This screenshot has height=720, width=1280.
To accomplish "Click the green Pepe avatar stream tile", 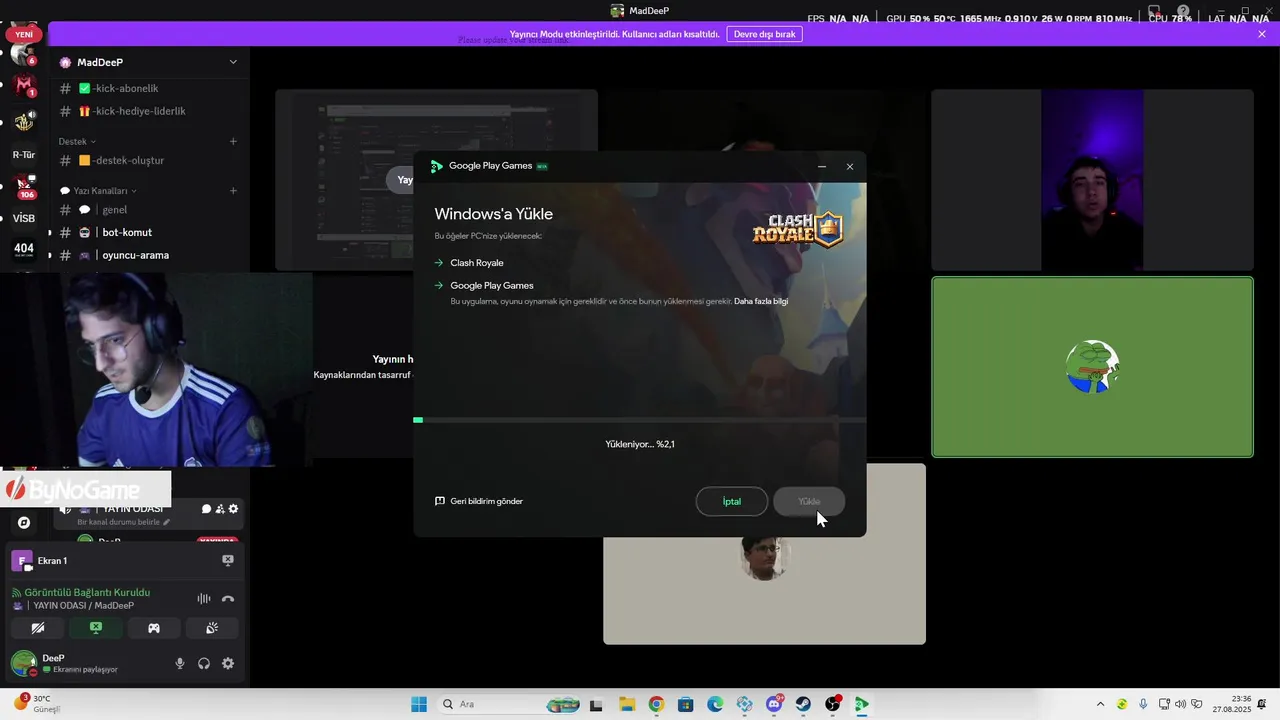I will [1092, 367].
